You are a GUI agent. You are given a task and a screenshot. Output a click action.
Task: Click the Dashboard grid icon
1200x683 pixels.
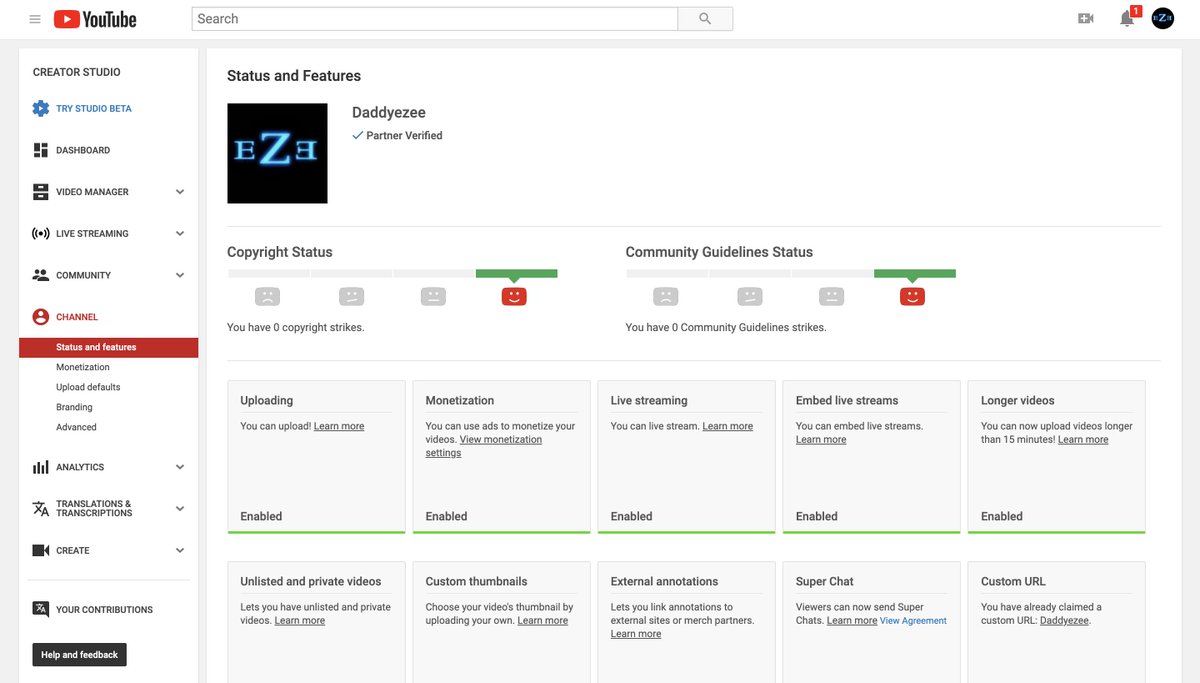40,150
